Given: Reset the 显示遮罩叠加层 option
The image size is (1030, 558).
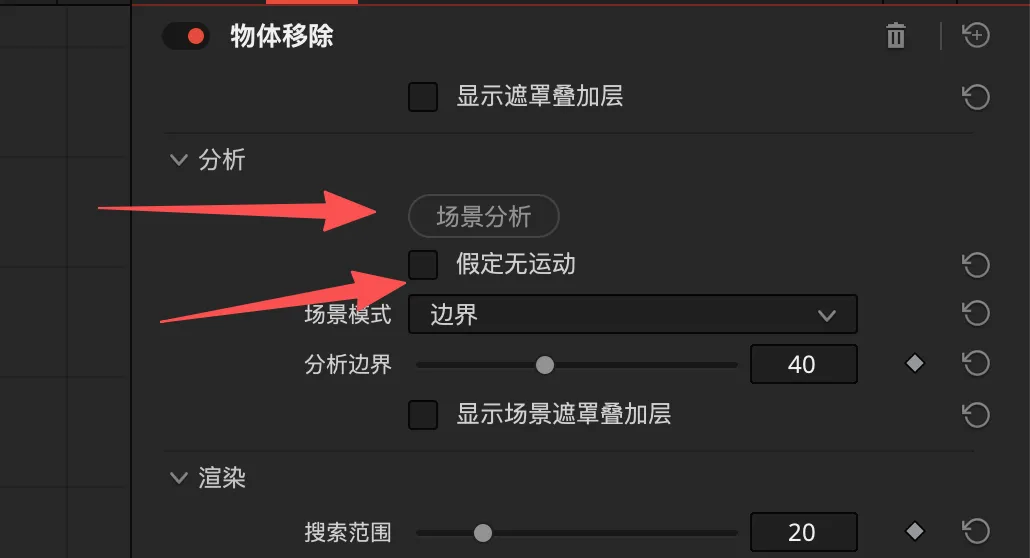Looking at the screenshot, I should point(975,97).
